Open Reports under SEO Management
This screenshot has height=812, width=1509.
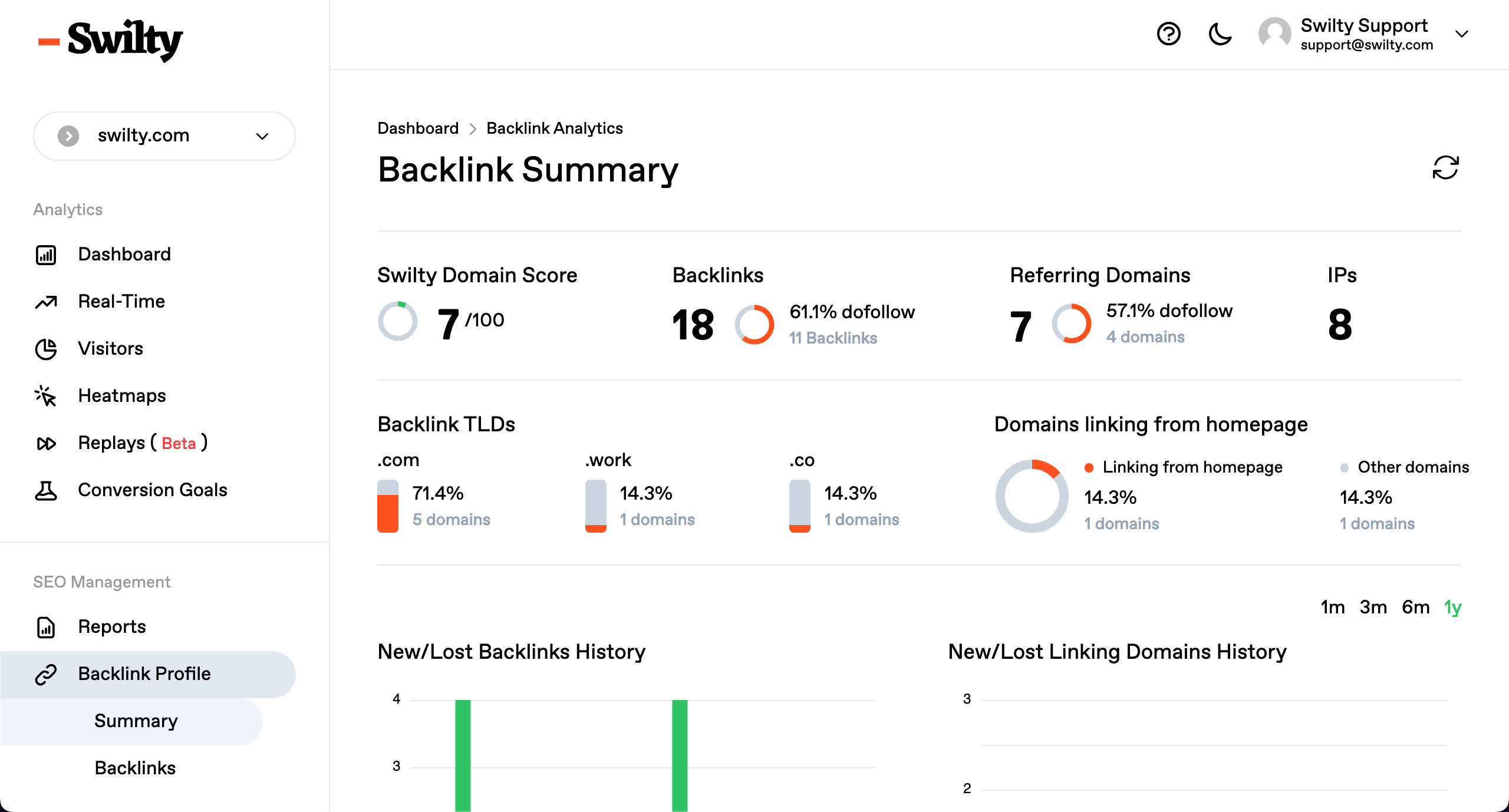(112, 627)
